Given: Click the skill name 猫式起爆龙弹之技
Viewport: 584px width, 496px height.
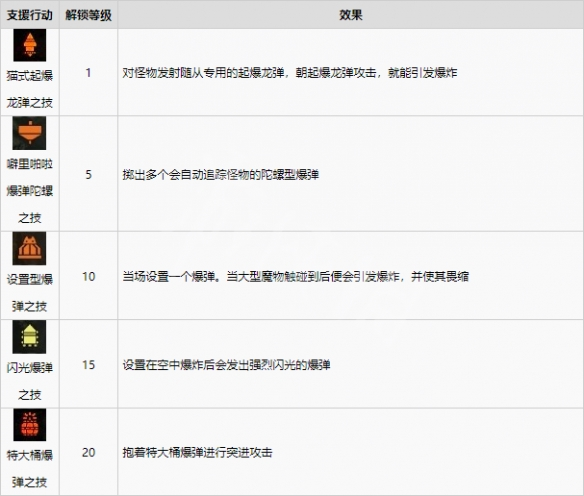Looking at the screenshot, I should tap(29, 89).
